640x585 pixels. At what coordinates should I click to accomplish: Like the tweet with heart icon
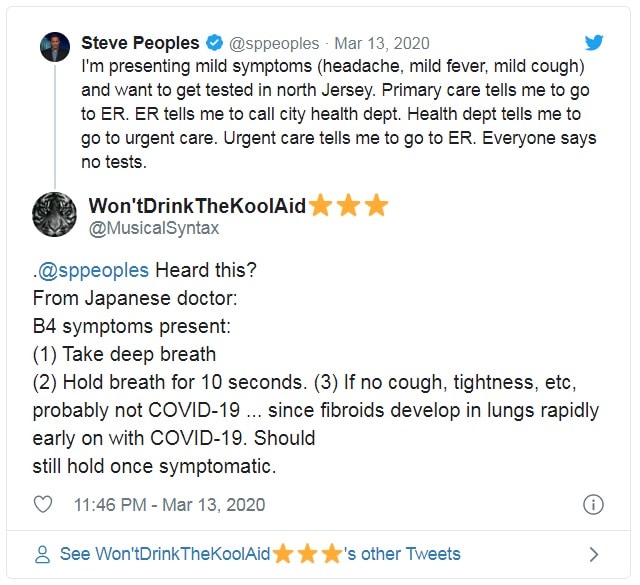point(43,504)
